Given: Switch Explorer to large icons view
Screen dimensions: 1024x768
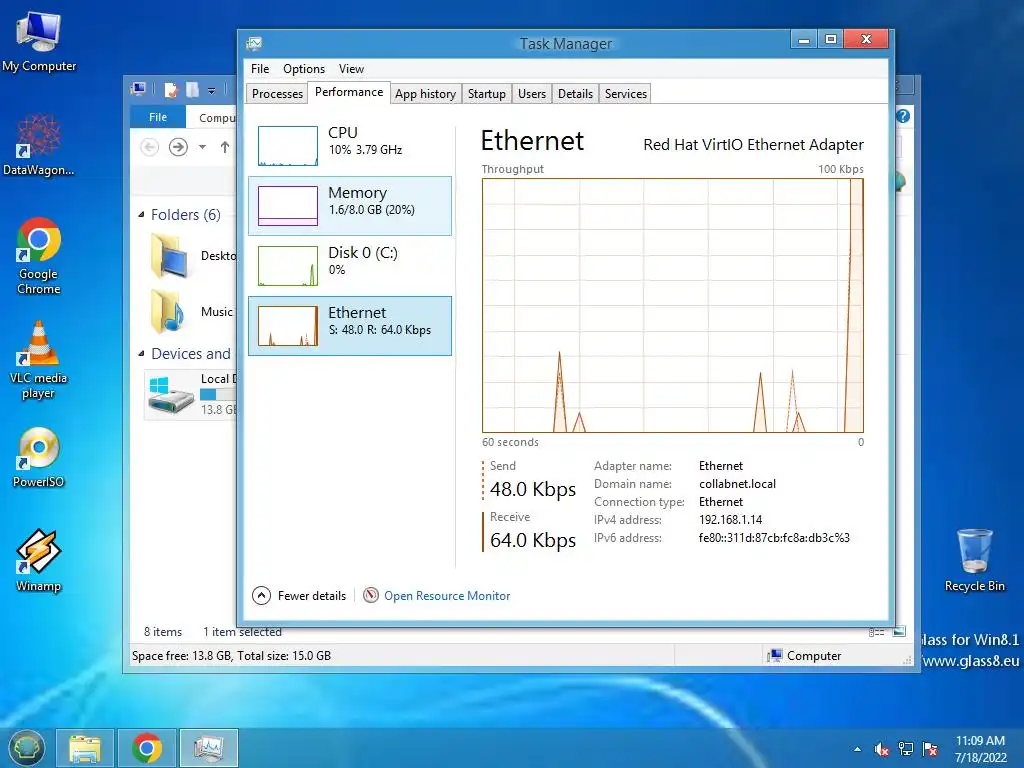Looking at the screenshot, I should [x=899, y=632].
